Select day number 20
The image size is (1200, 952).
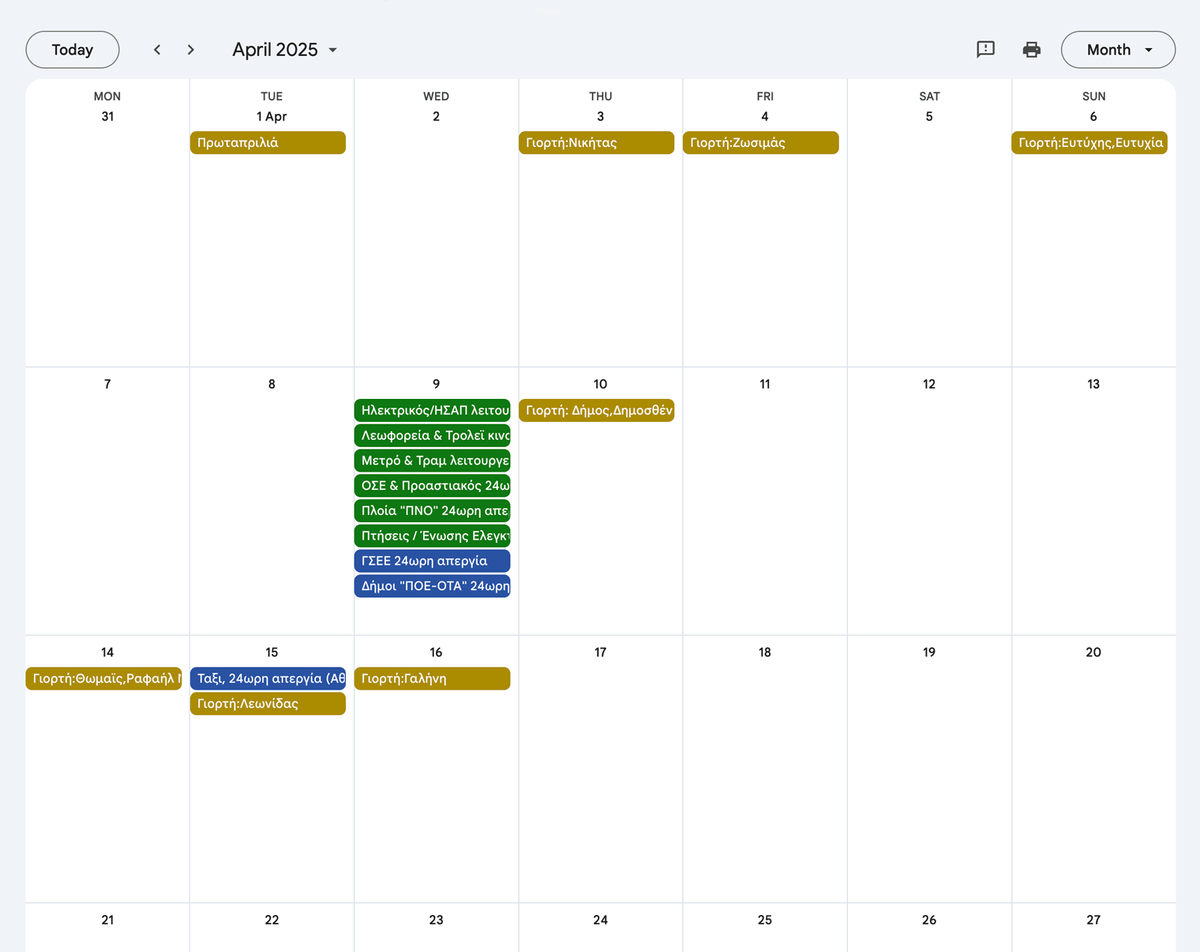[1094, 652]
